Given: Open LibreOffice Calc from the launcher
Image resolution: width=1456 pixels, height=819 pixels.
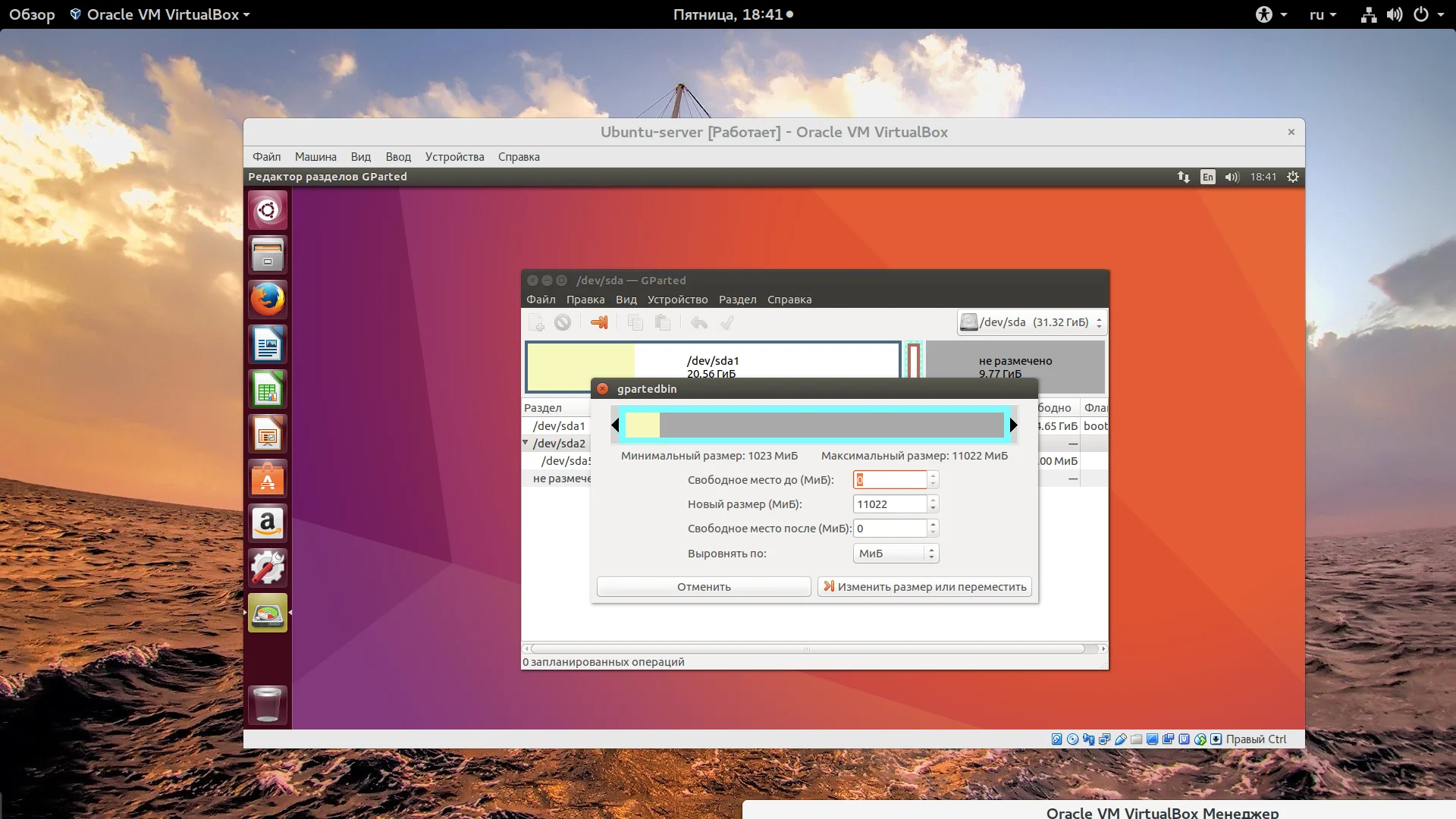Looking at the screenshot, I should [x=268, y=389].
